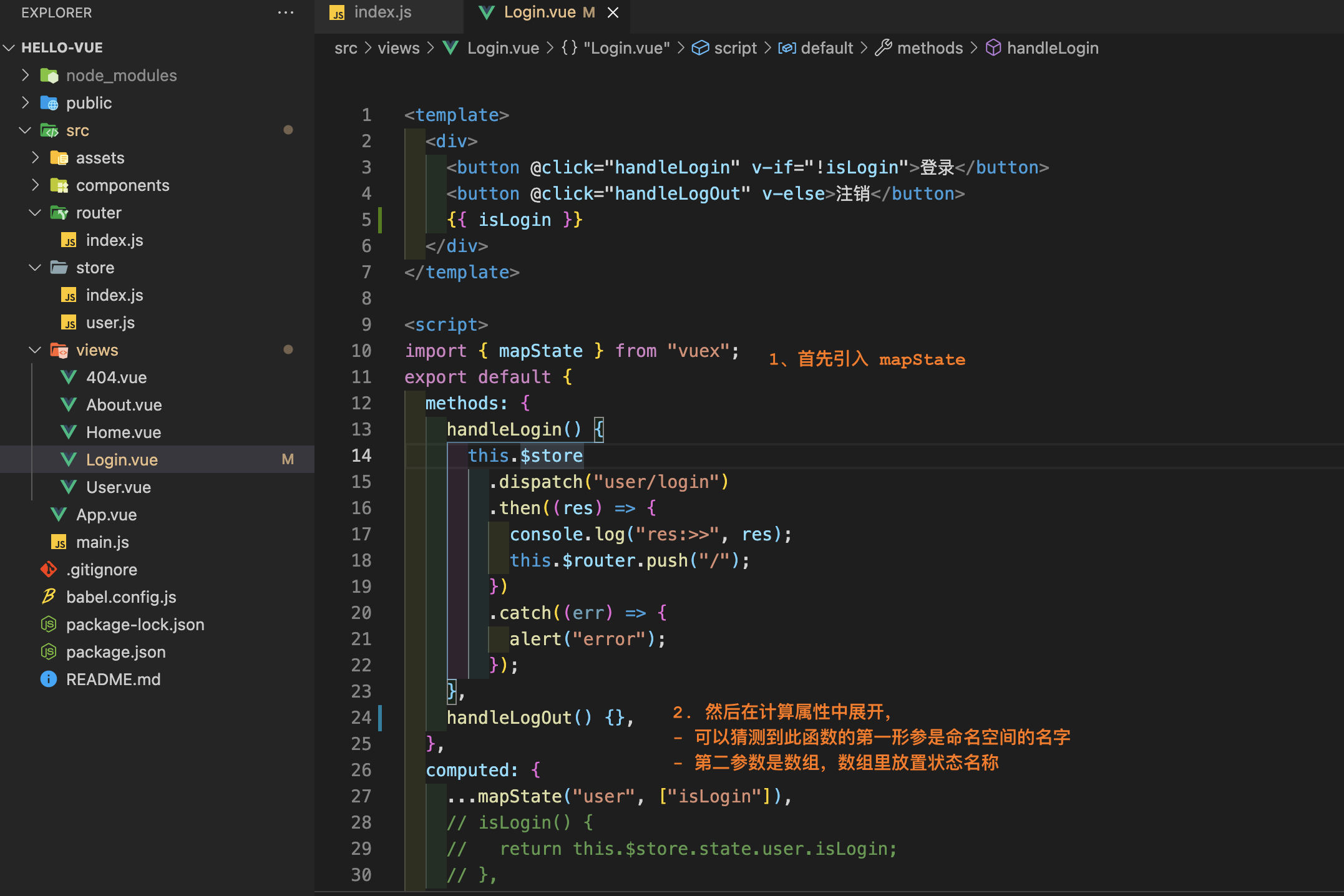Click the git icon of .gitignore
The height and width of the screenshot is (896, 1344).
click(49, 570)
